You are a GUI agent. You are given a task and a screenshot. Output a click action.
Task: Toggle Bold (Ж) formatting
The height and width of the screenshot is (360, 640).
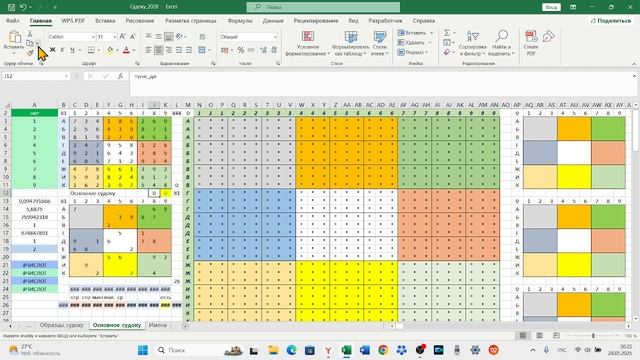52,50
